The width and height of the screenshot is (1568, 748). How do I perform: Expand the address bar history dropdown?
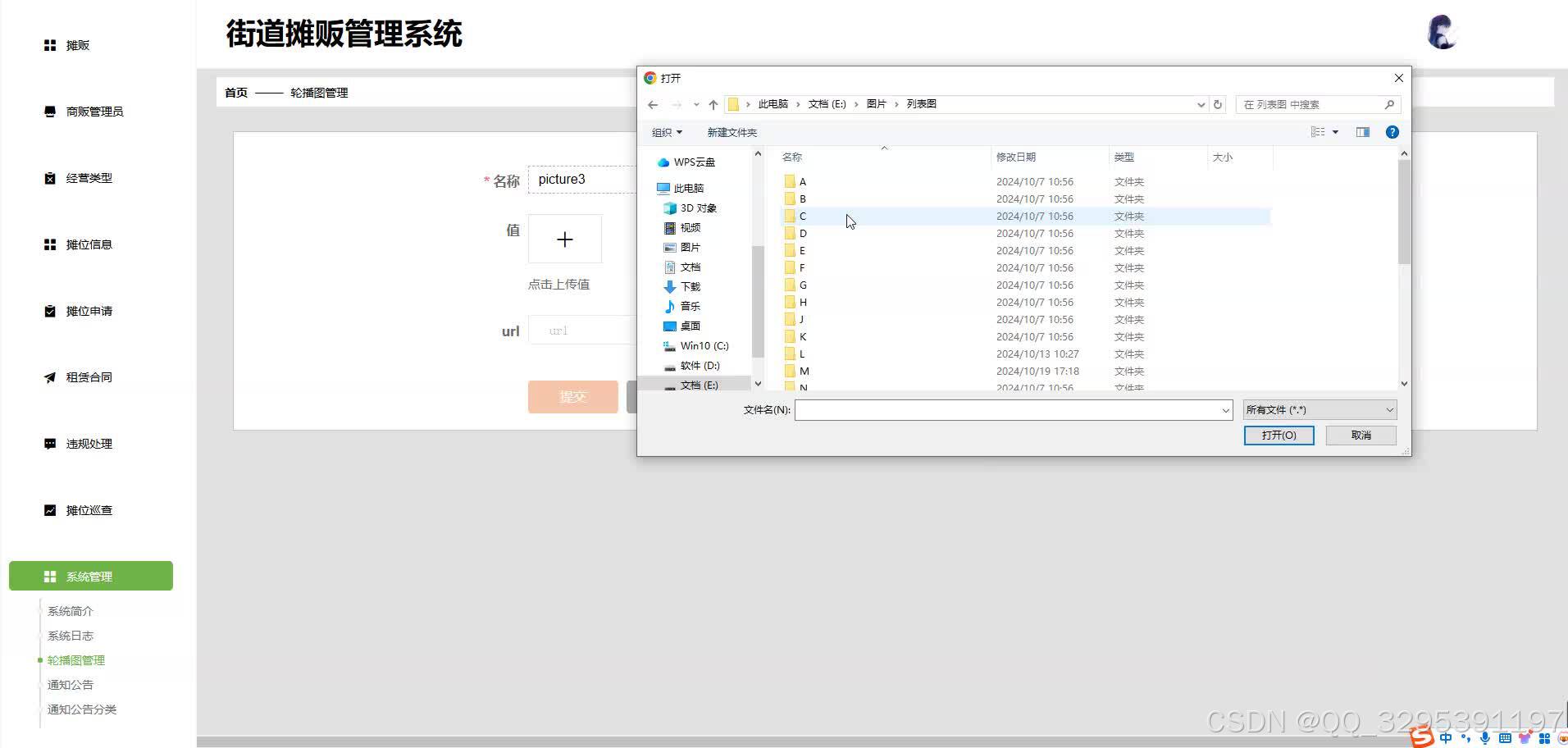coord(1201,104)
